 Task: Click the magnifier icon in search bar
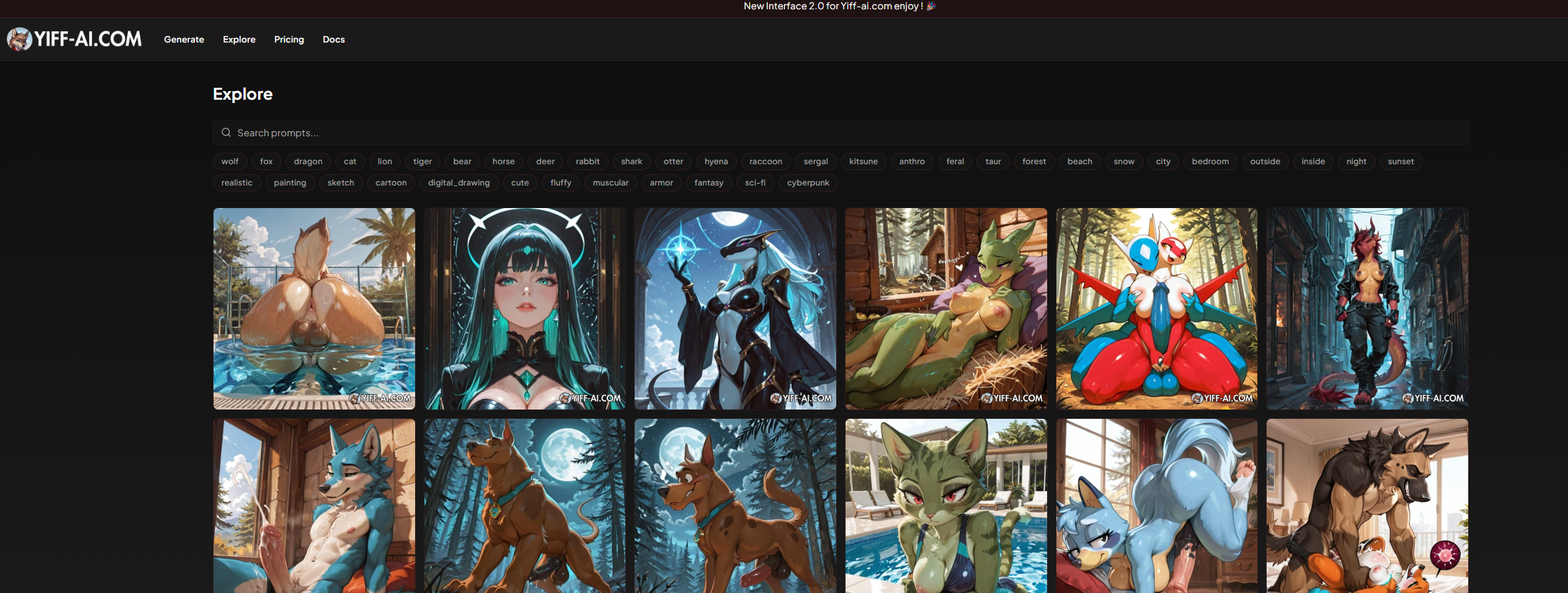[x=226, y=132]
